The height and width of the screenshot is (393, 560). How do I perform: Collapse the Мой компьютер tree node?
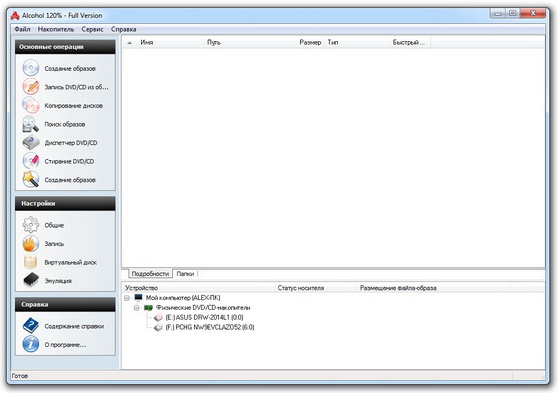[127, 298]
